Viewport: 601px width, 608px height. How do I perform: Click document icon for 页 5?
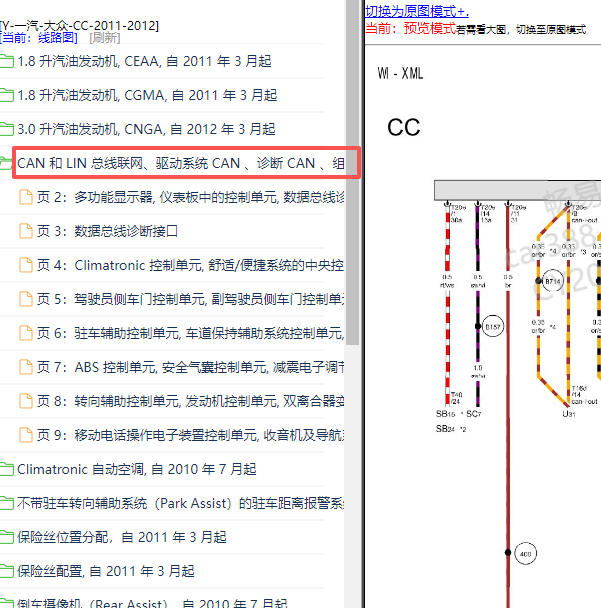[26, 299]
